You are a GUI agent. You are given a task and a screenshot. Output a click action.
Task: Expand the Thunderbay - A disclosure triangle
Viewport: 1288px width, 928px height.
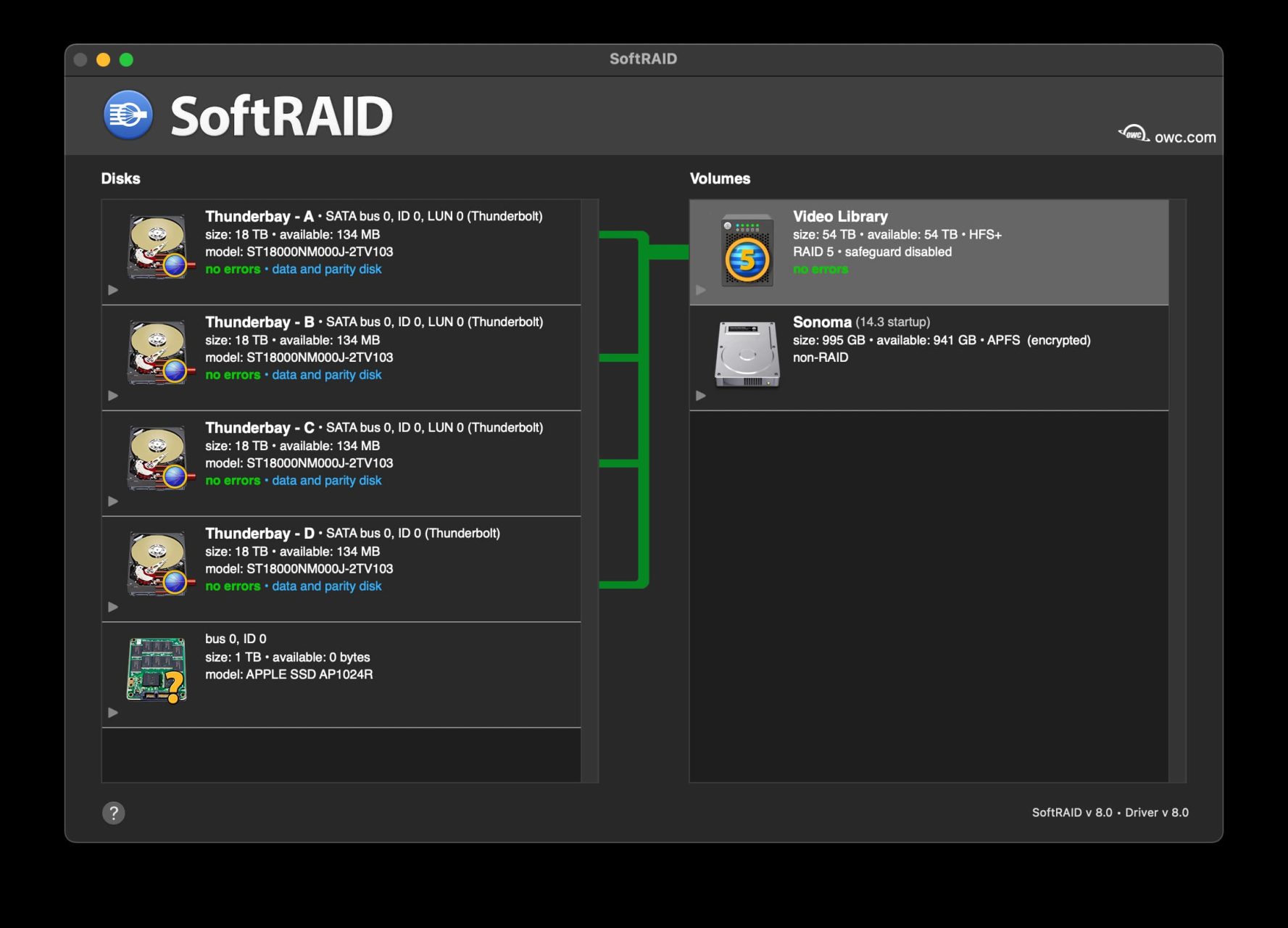click(x=113, y=289)
